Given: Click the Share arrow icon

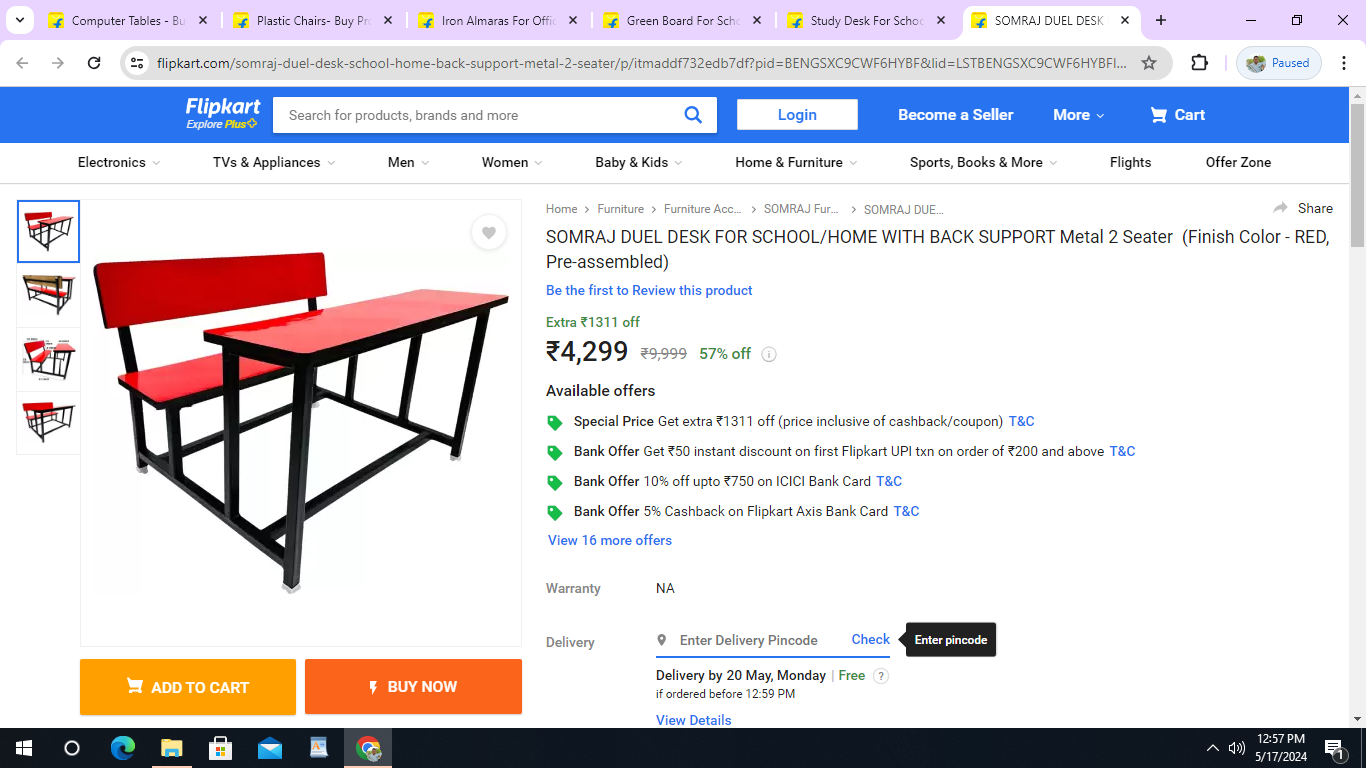Looking at the screenshot, I should (1280, 208).
